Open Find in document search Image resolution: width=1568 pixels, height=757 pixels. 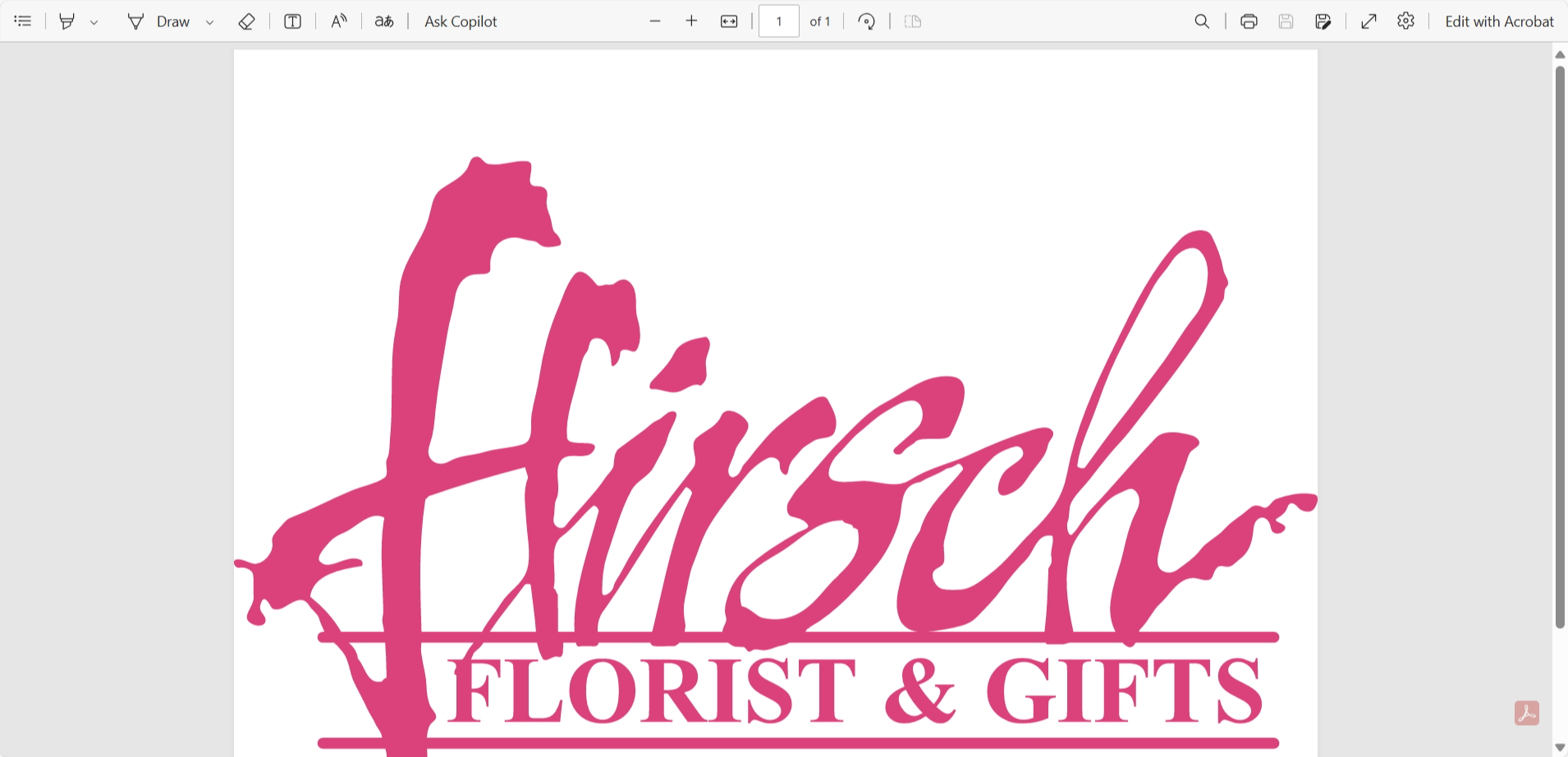pos(1202,21)
